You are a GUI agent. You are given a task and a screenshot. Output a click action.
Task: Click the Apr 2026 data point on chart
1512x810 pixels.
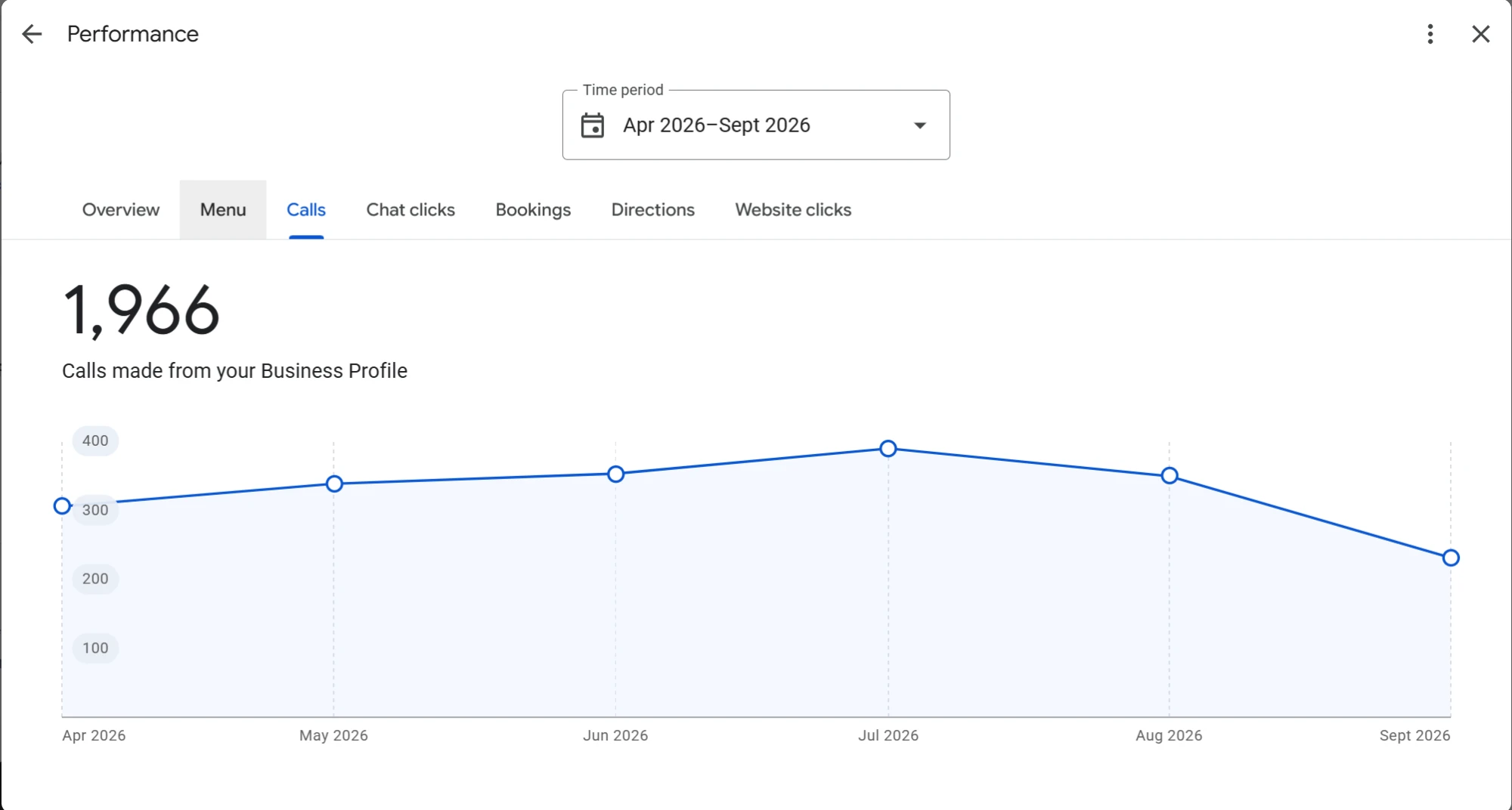63,506
